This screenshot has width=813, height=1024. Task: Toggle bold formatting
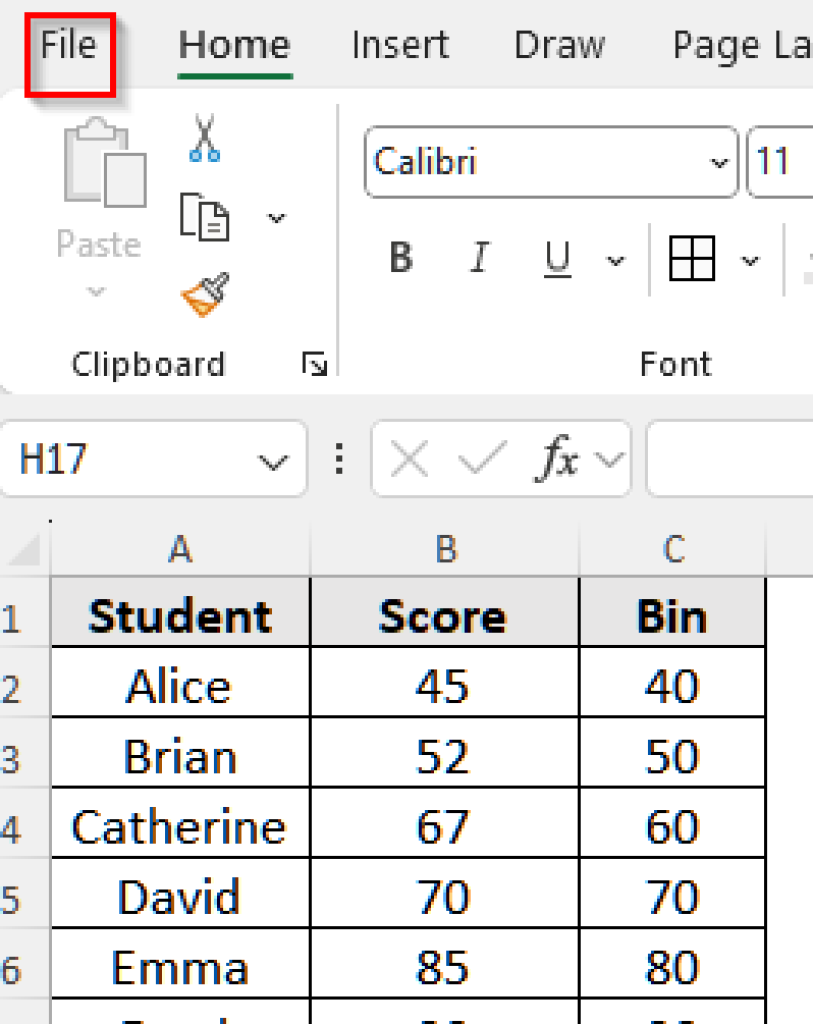click(399, 258)
